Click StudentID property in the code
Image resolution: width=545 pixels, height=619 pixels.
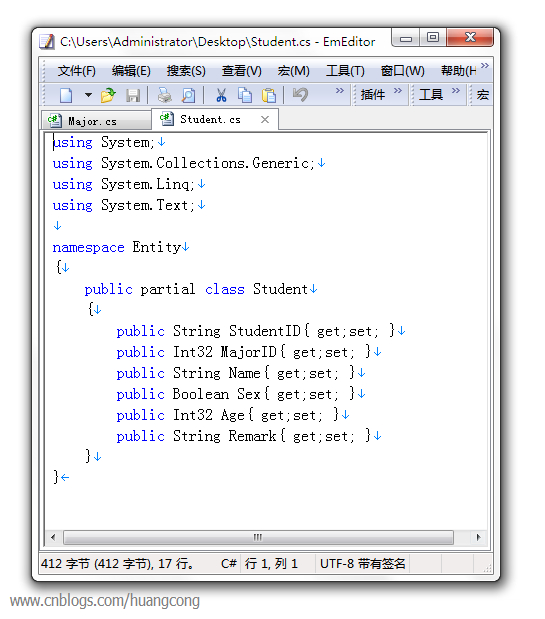pyautogui.click(x=265, y=331)
